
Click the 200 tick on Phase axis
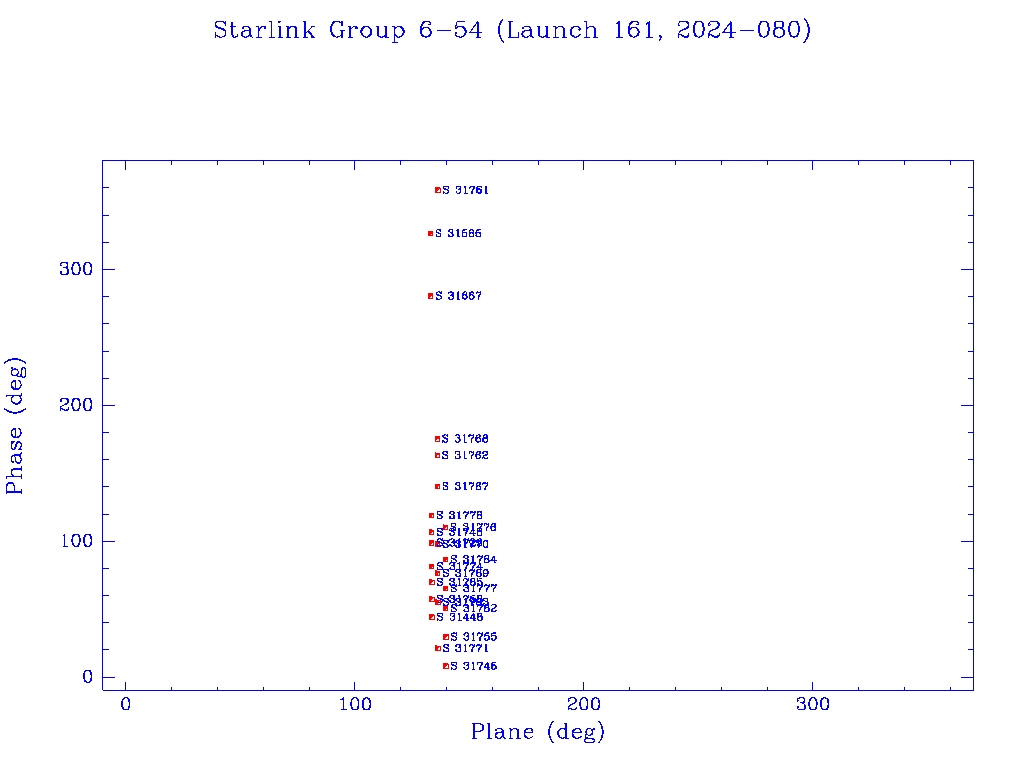[x=76, y=405]
